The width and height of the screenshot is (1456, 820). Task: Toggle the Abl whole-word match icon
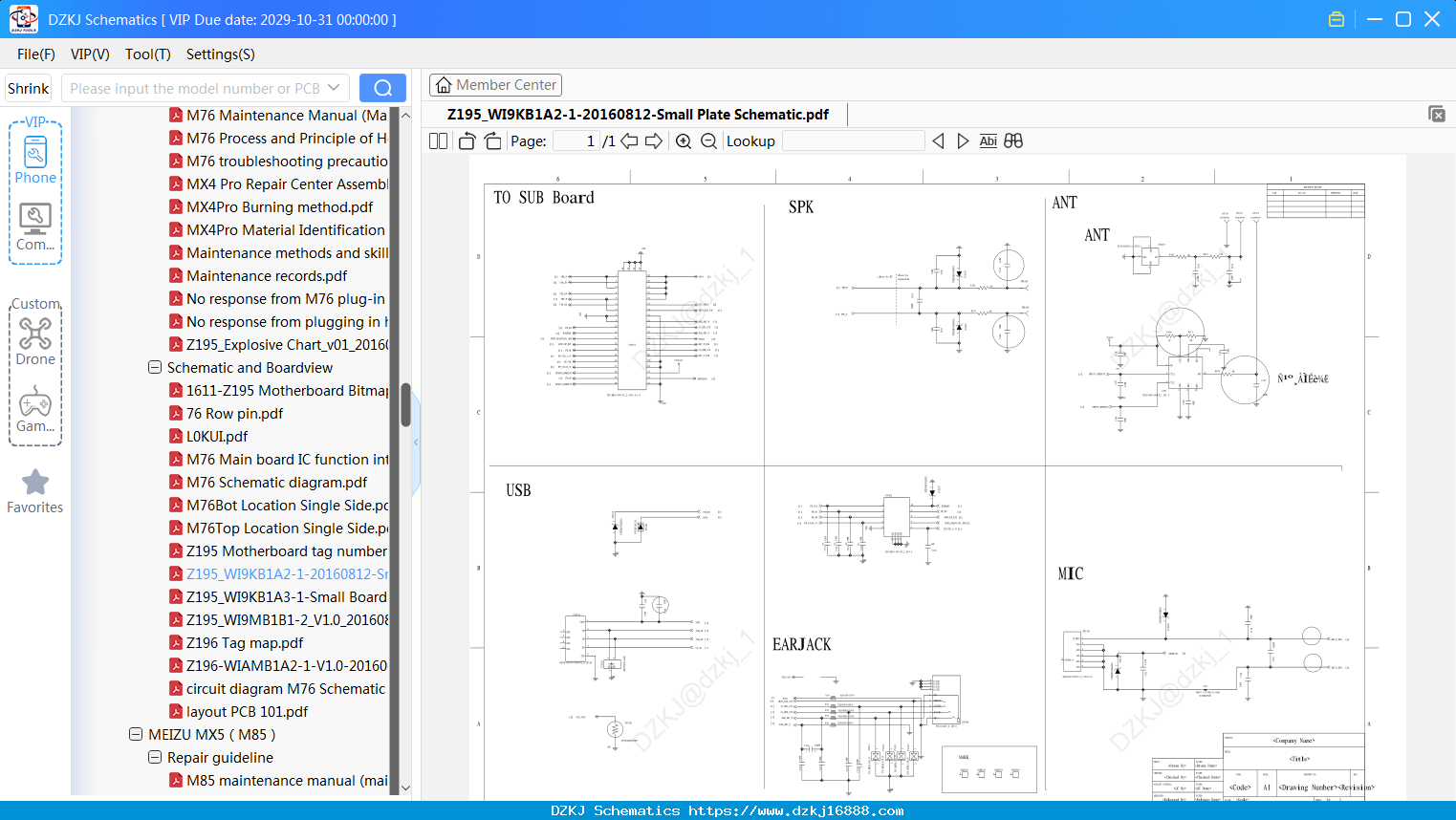988,141
